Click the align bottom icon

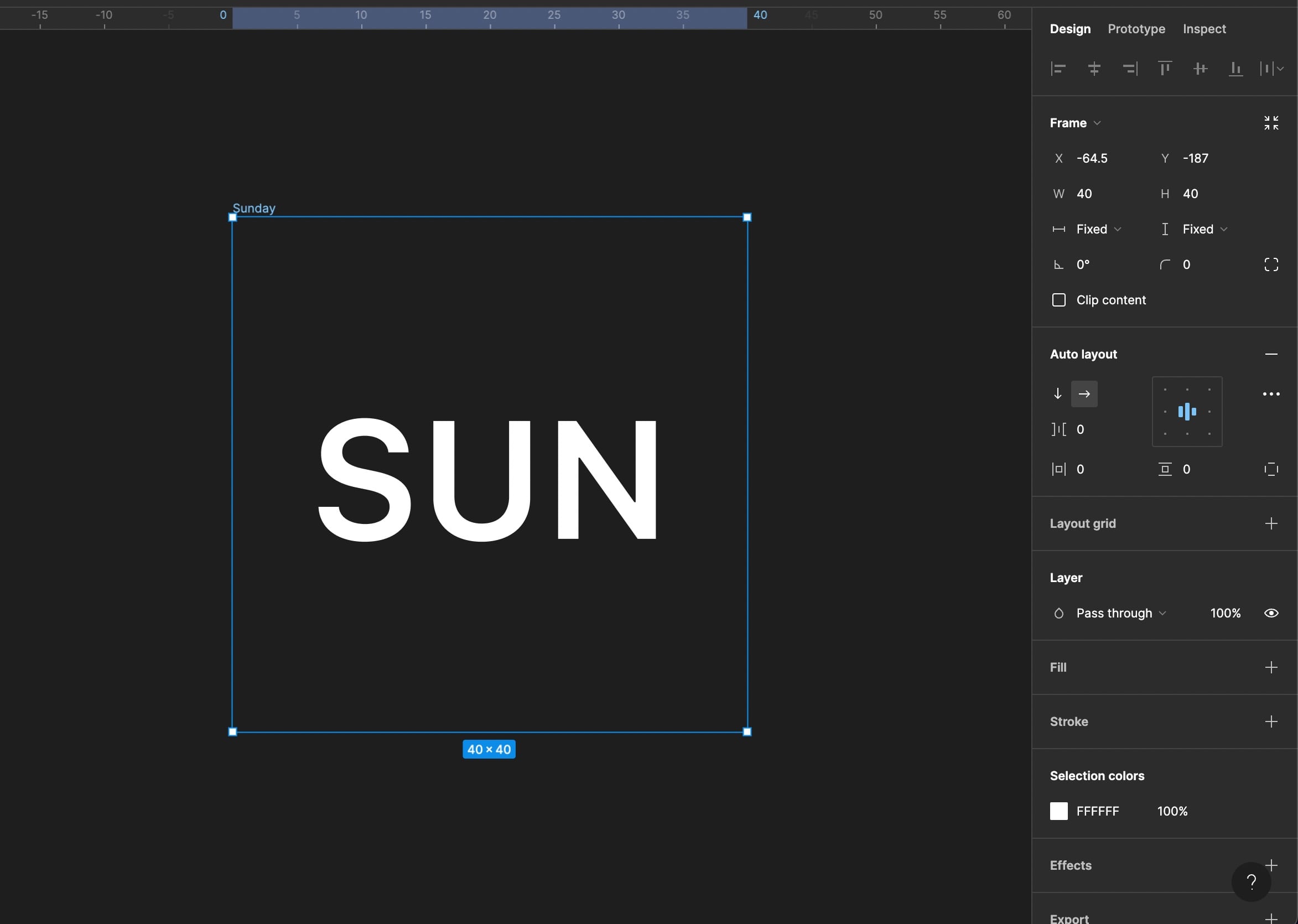click(x=1235, y=69)
